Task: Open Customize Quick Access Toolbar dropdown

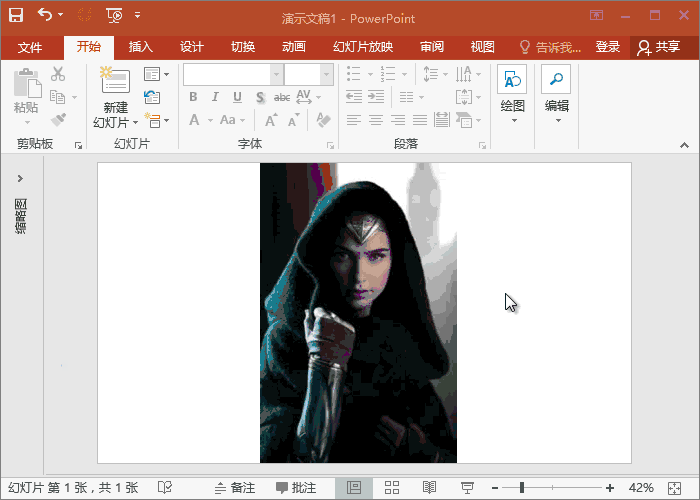Action: (138, 15)
